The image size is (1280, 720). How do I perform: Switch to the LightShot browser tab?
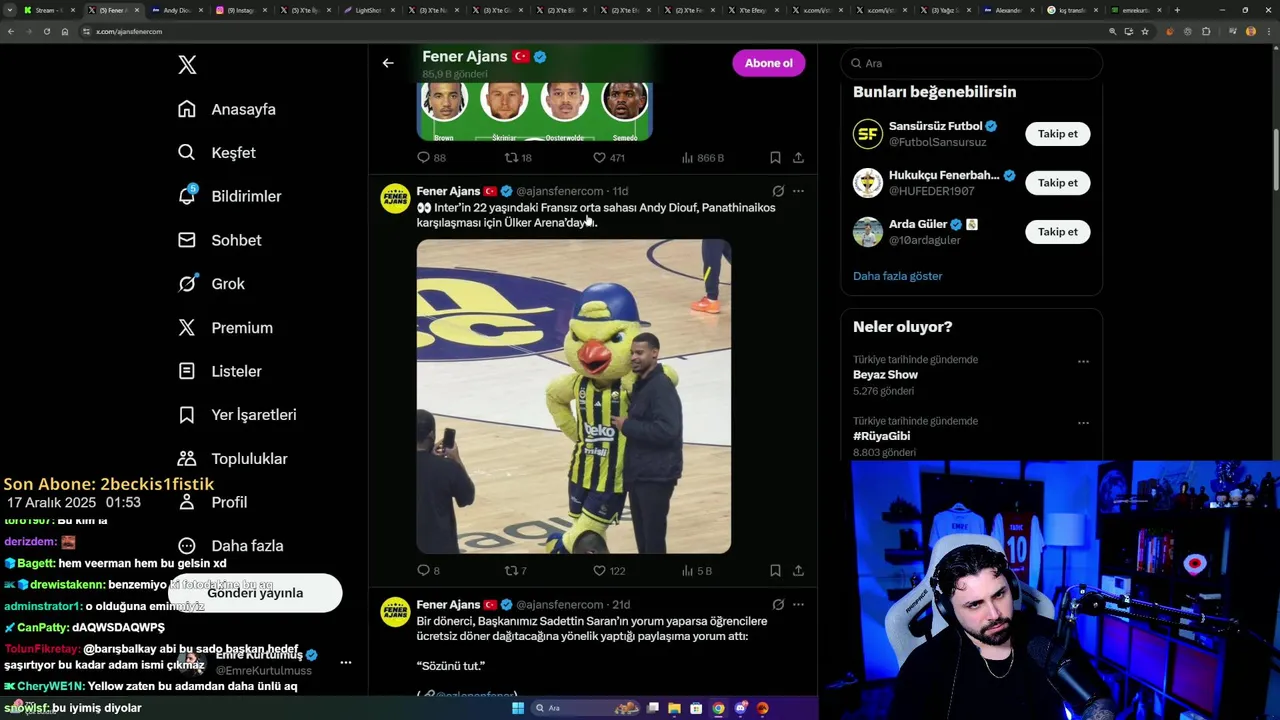click(x=368, y=10)
